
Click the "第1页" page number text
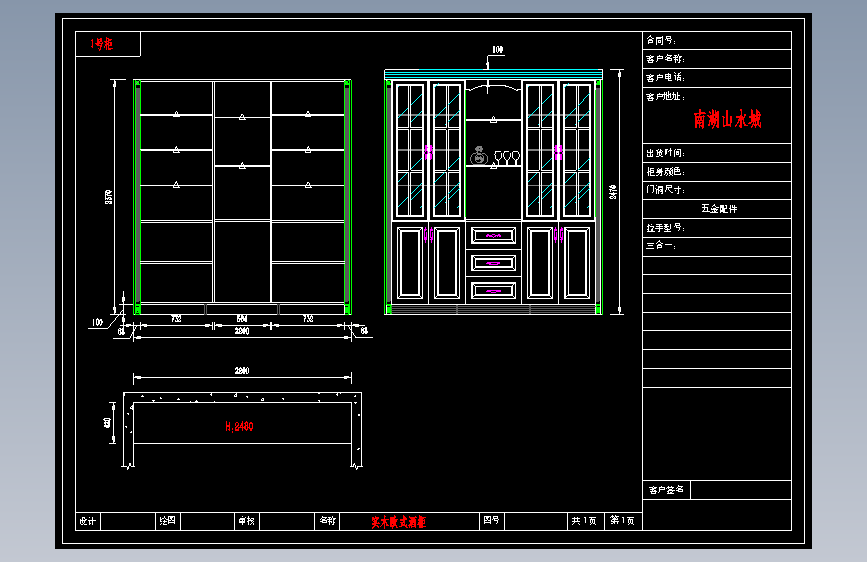[623, 521]
